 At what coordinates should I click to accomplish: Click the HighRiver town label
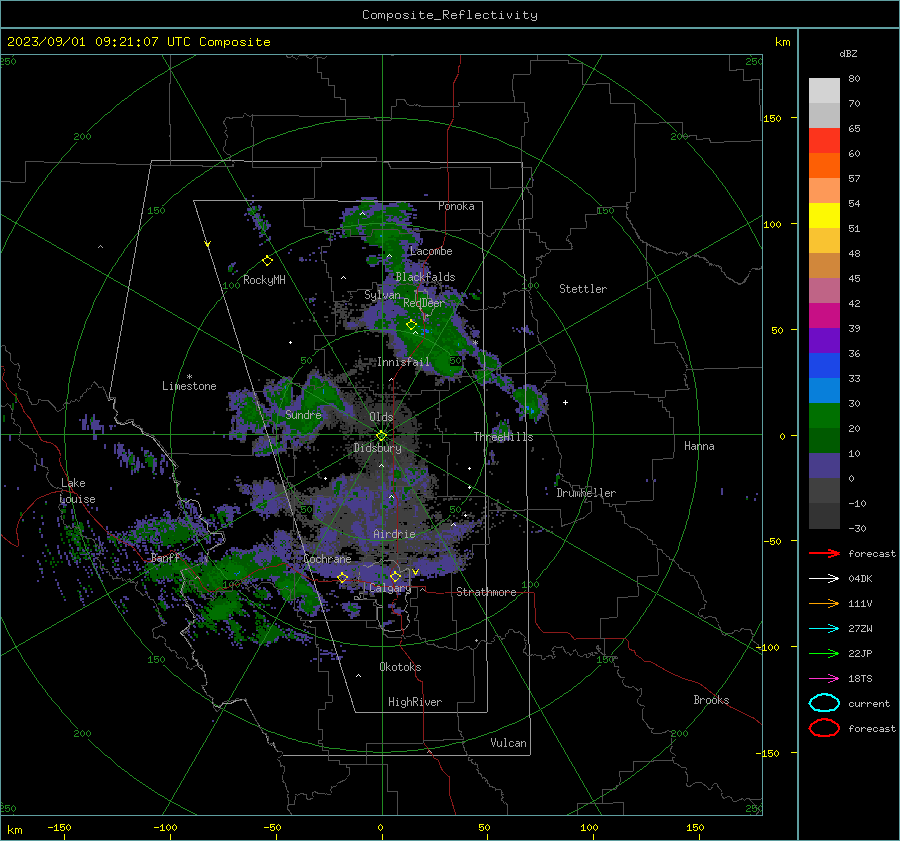tap(415, 703)
